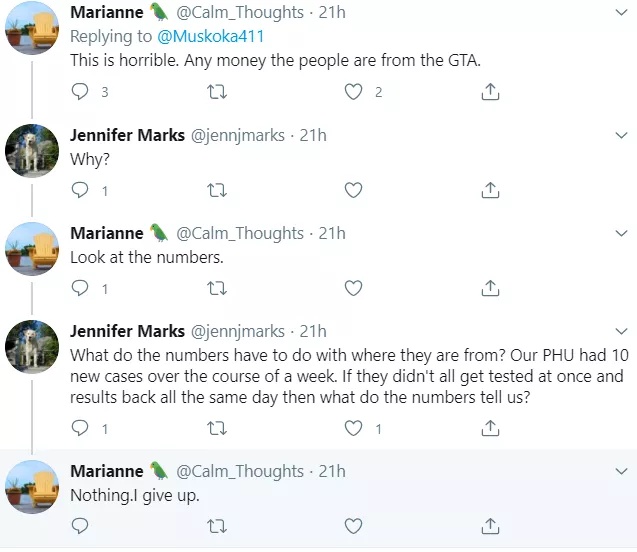The image size is (637, 552).
Task: Like Jennifer's tweet about PHU cases
Action: [353, 428]
